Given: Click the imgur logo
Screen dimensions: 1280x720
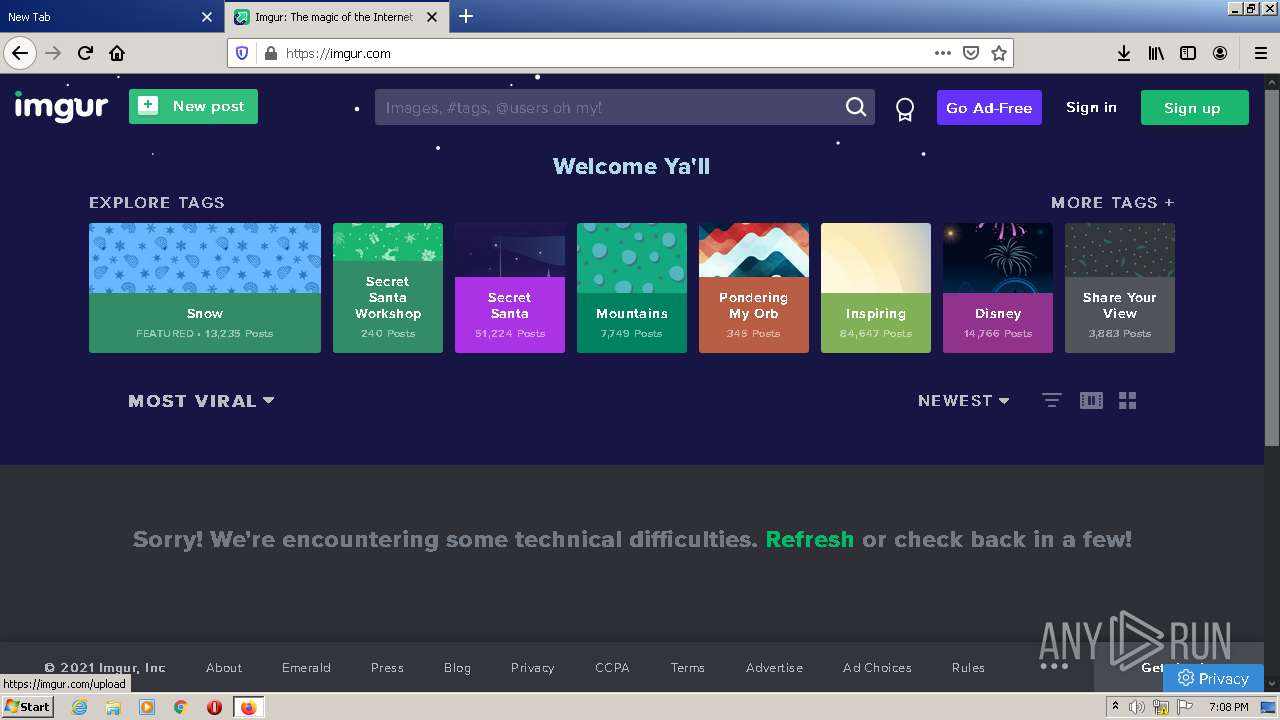Looking at the screenshot, I should coord(61,107).
